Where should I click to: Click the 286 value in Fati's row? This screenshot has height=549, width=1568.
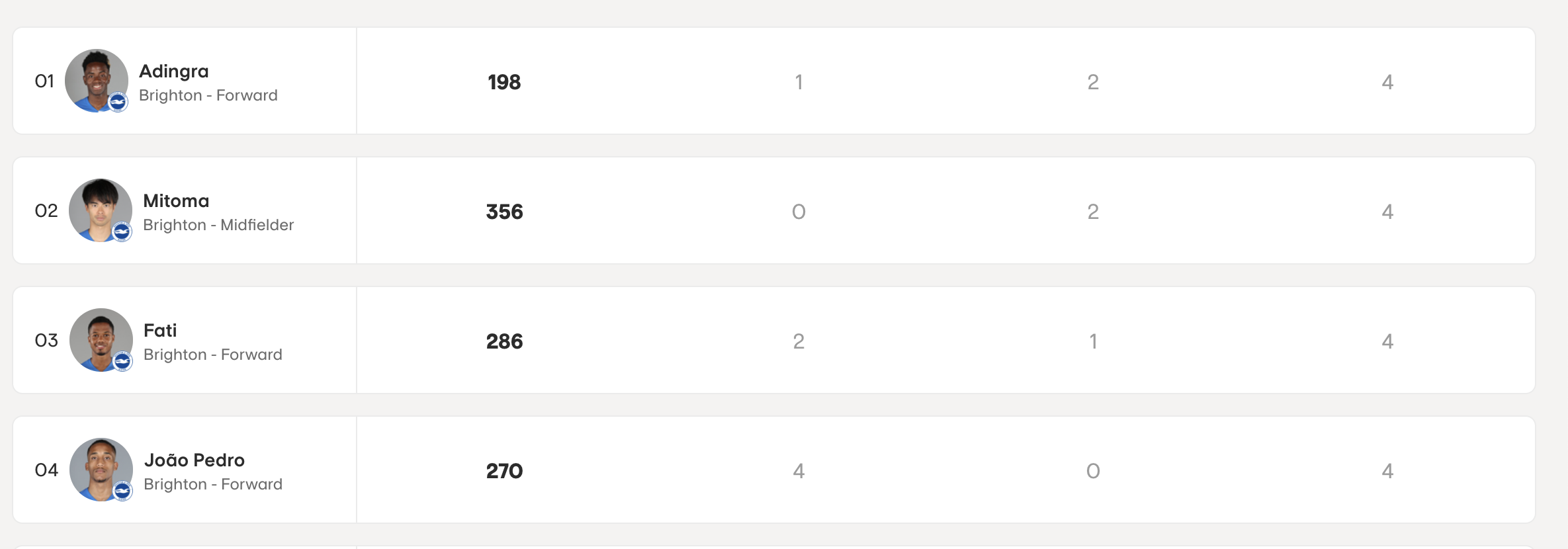click(504, 341)
